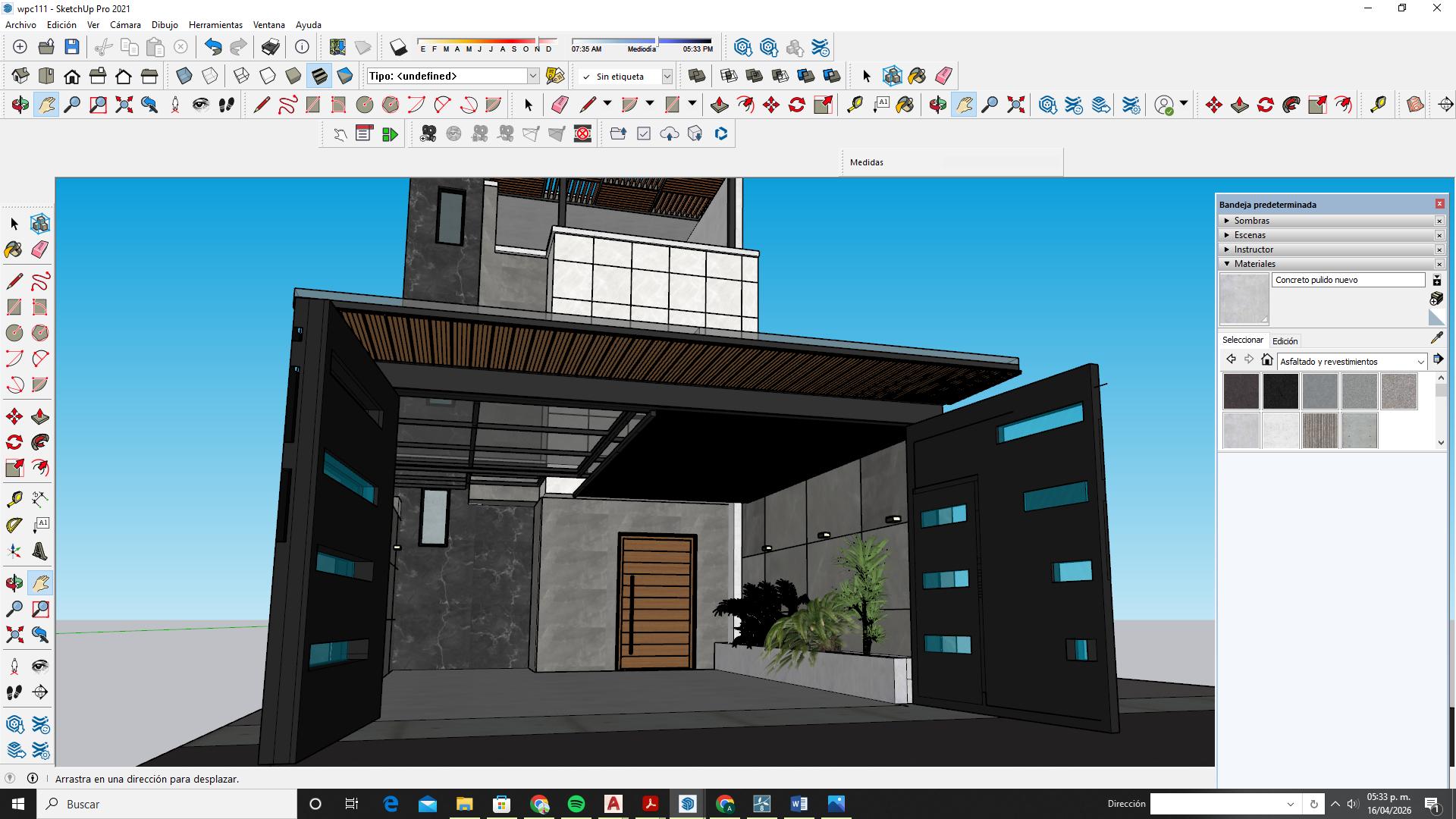Click the Save floppy disk icon

click(x=72, y=47)
